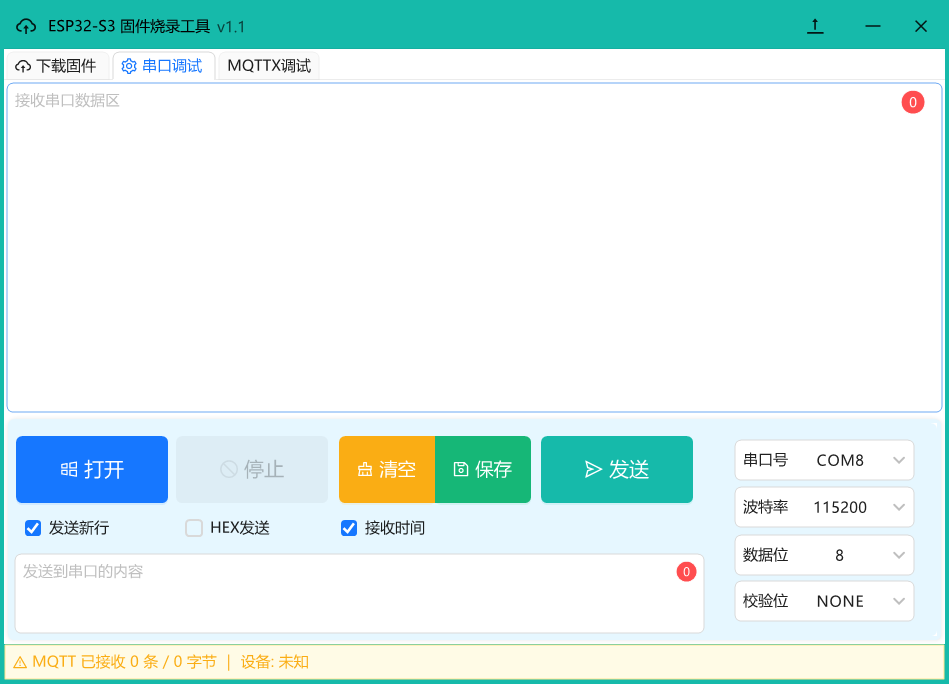The image size is (949, 684).
Task: Open the 串口号 COM8 dropdown
Action: coord(824,460)
